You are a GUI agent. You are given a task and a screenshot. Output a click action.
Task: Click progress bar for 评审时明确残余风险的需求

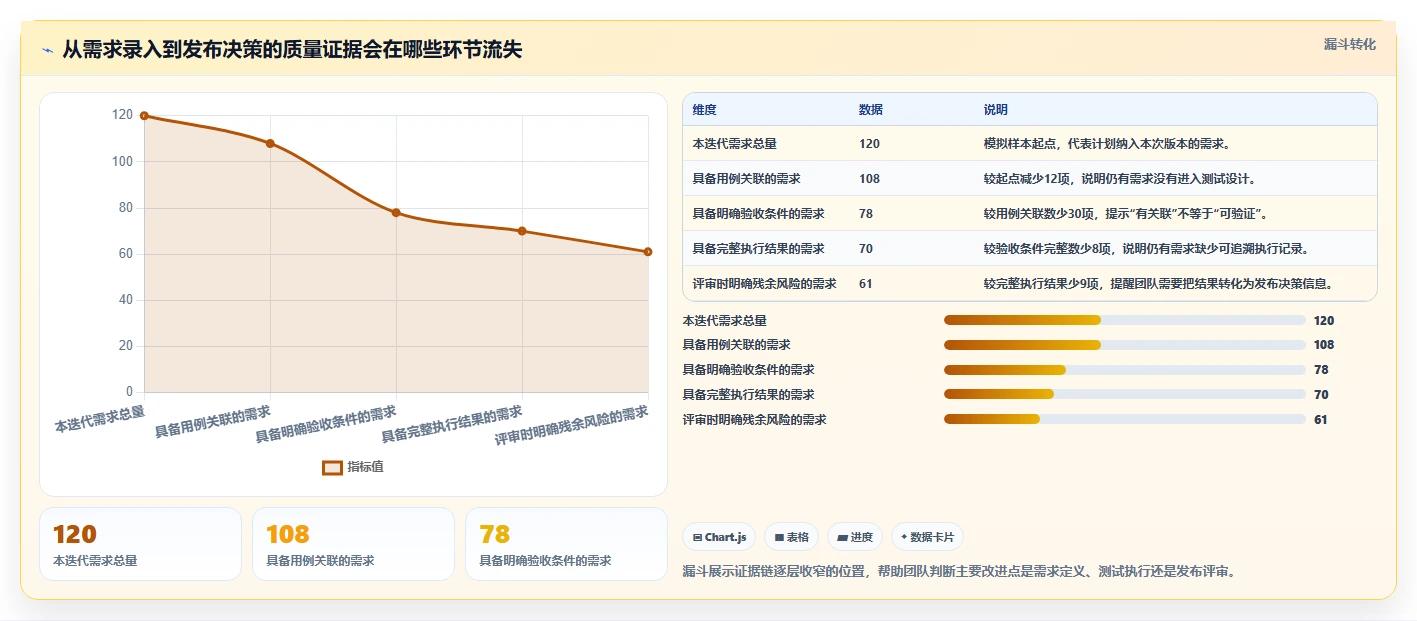point(1124,420)
